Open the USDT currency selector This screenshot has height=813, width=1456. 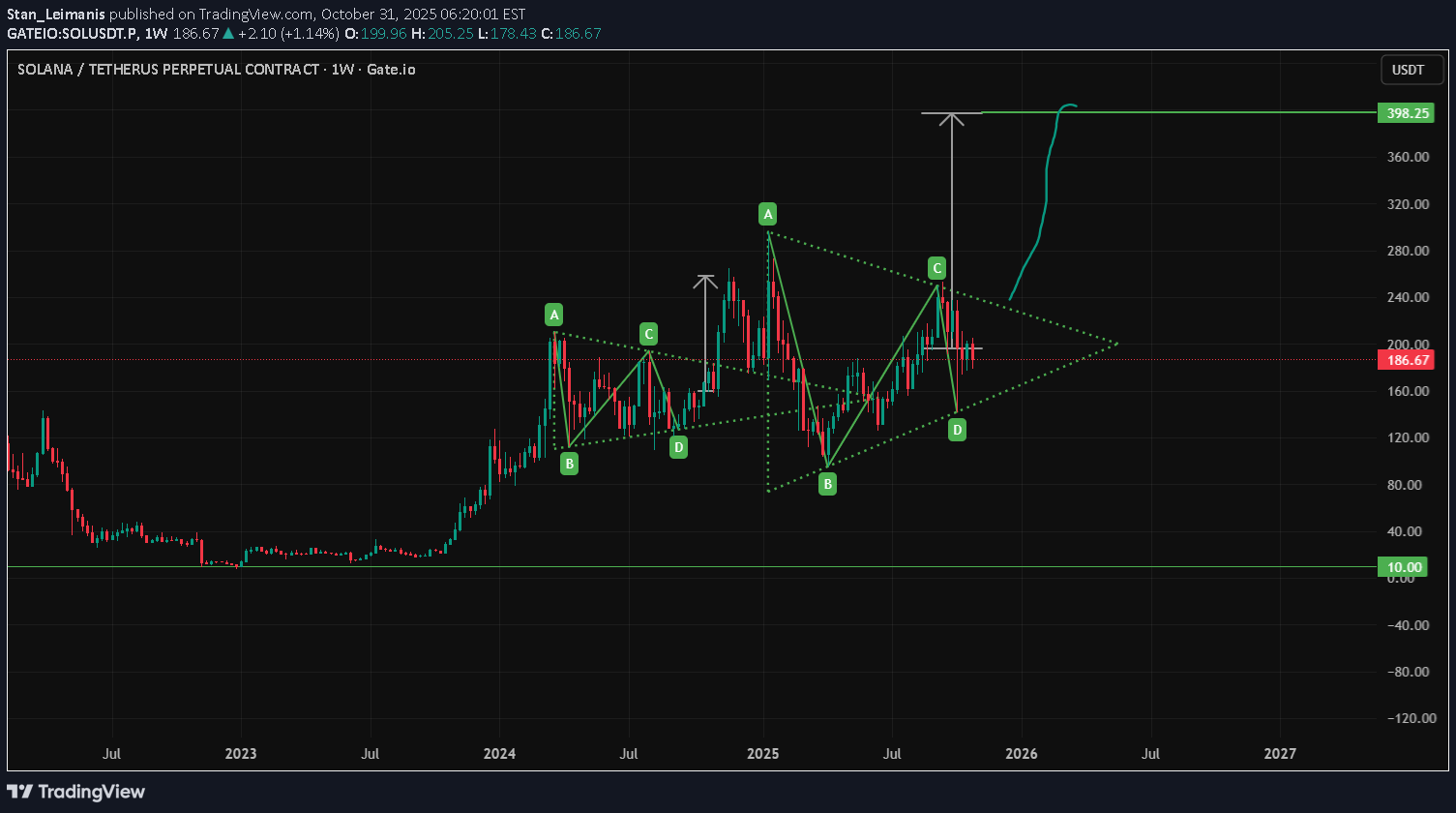tap(1411, 70)
